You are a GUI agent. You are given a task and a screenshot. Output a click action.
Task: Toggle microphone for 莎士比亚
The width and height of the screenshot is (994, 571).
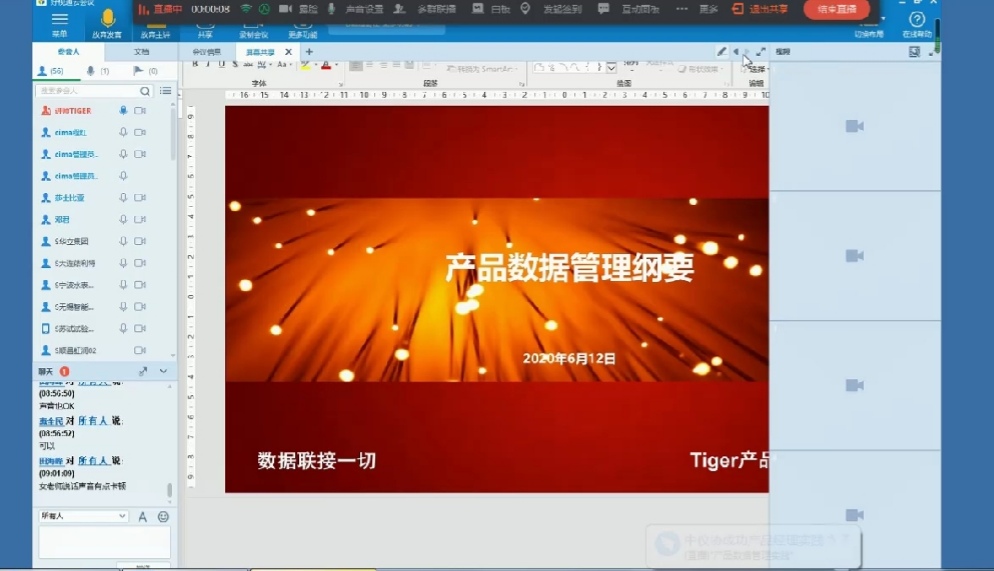(123, 198)
